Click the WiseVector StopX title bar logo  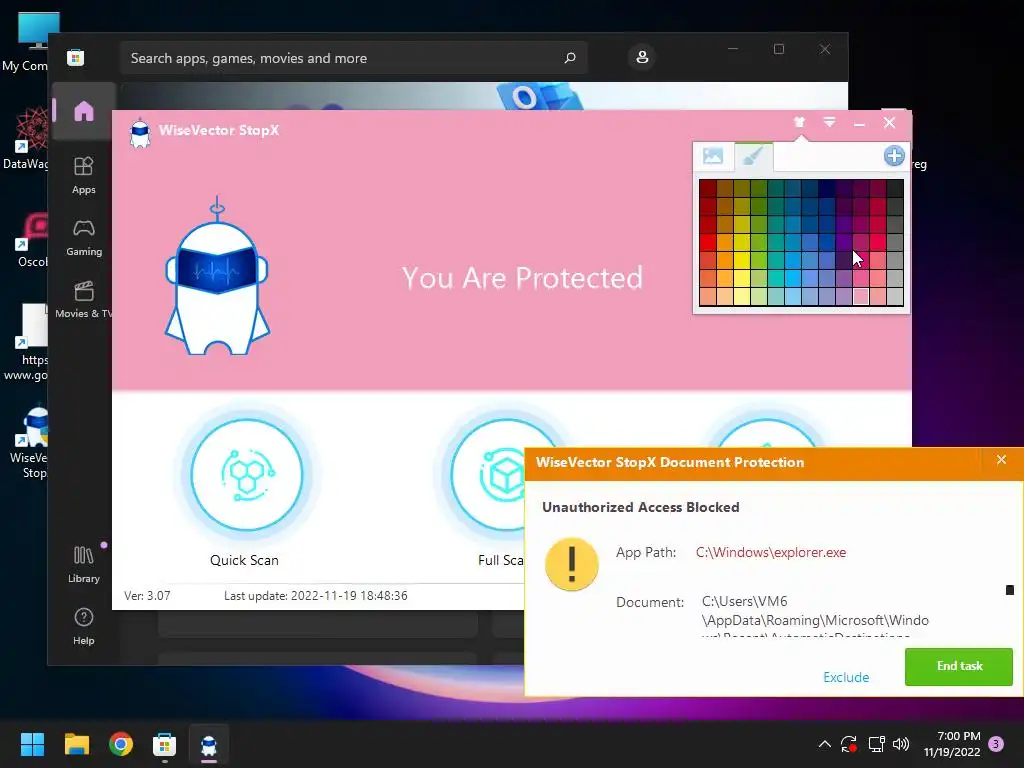click(x=140, y=133)
